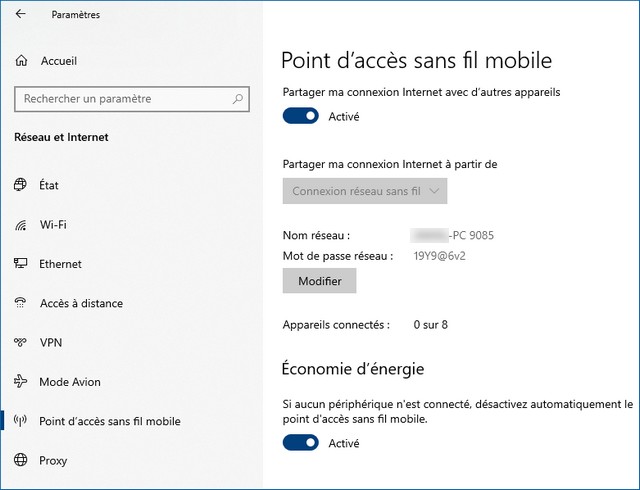Screen dimensions: 640x490
Task: Click the Mode Avion airplane icon
Action: click(x=20, y=381)
